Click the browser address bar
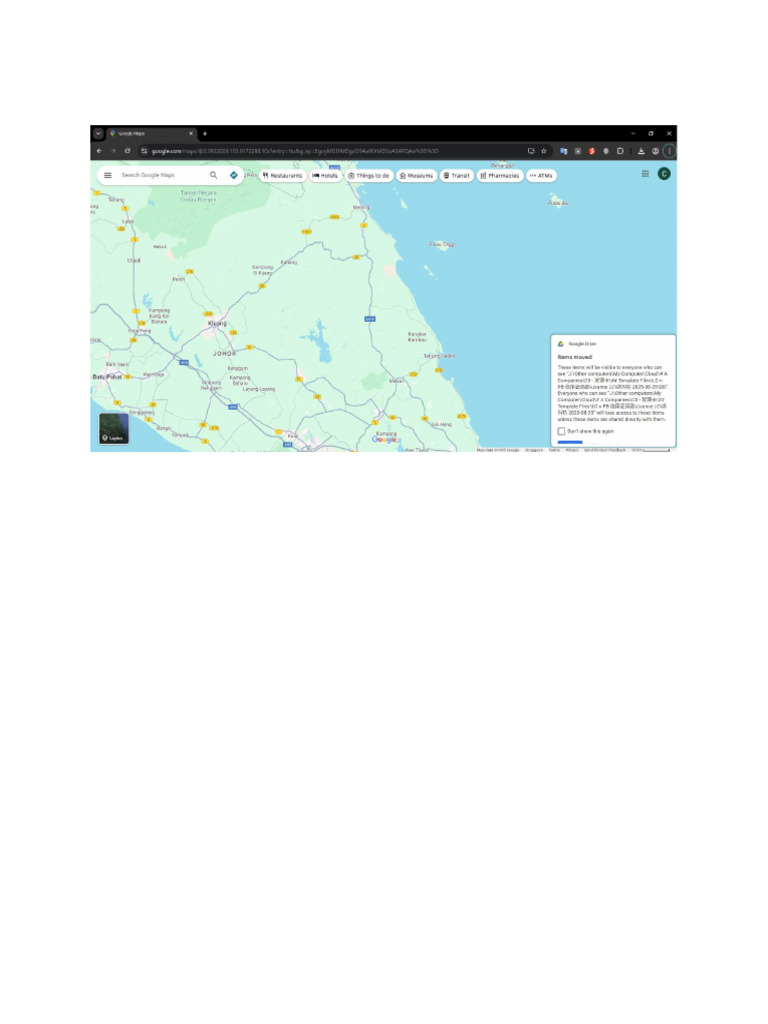The image size is (768, 1024). click(333, 151)
